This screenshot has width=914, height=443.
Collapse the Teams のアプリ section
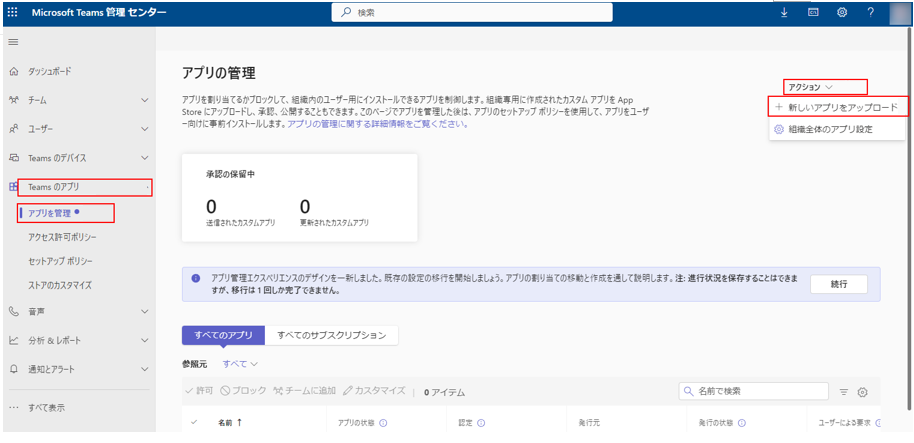click(x=147, y=187)
